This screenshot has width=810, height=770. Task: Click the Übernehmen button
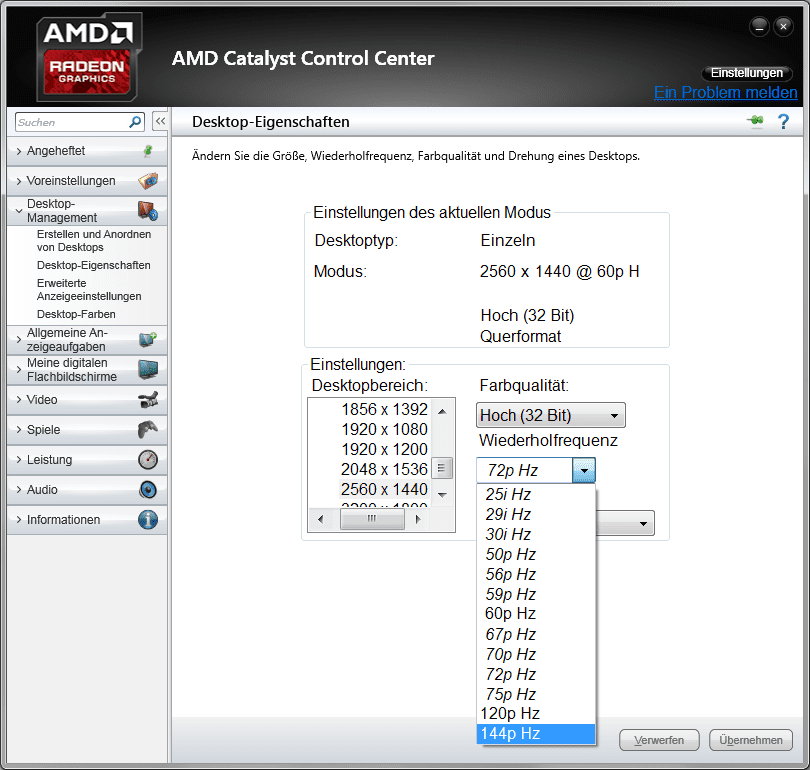pos(751,740)
